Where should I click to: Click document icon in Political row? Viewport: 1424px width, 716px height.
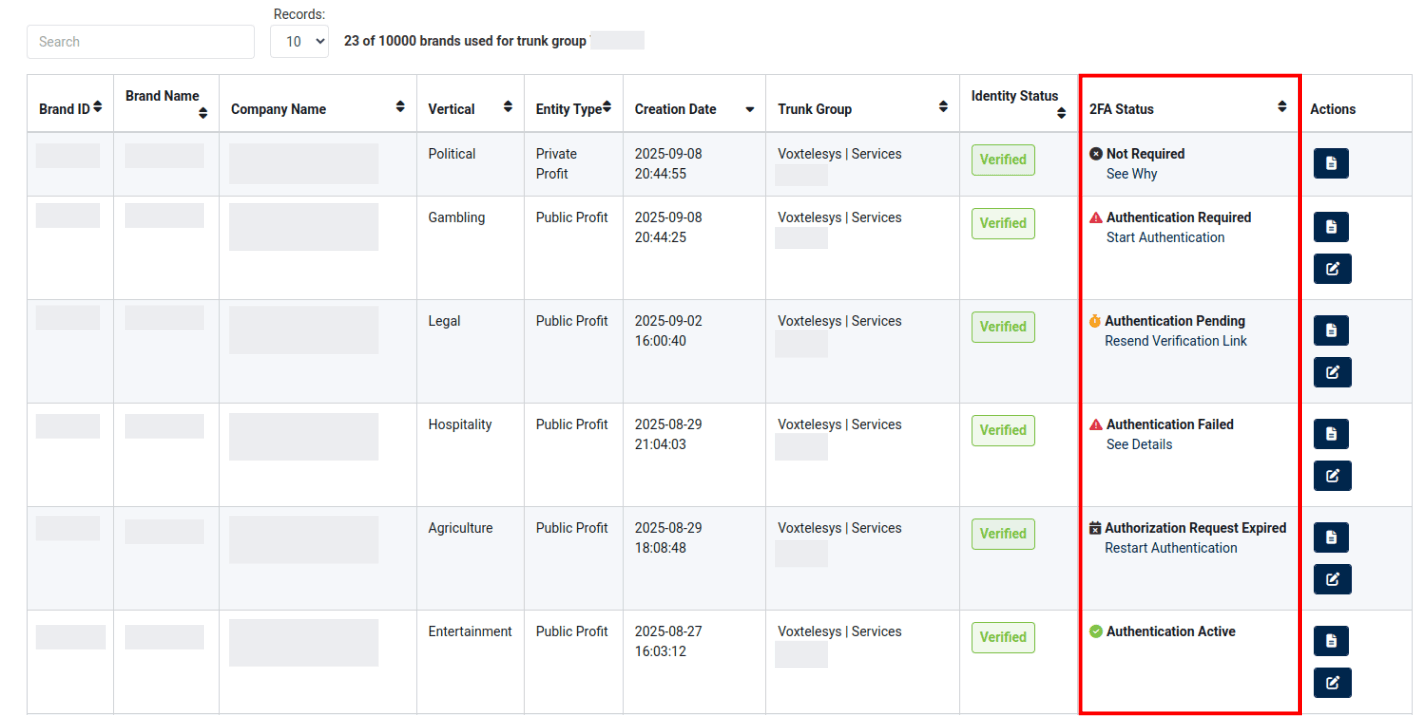click(1331, 164)
